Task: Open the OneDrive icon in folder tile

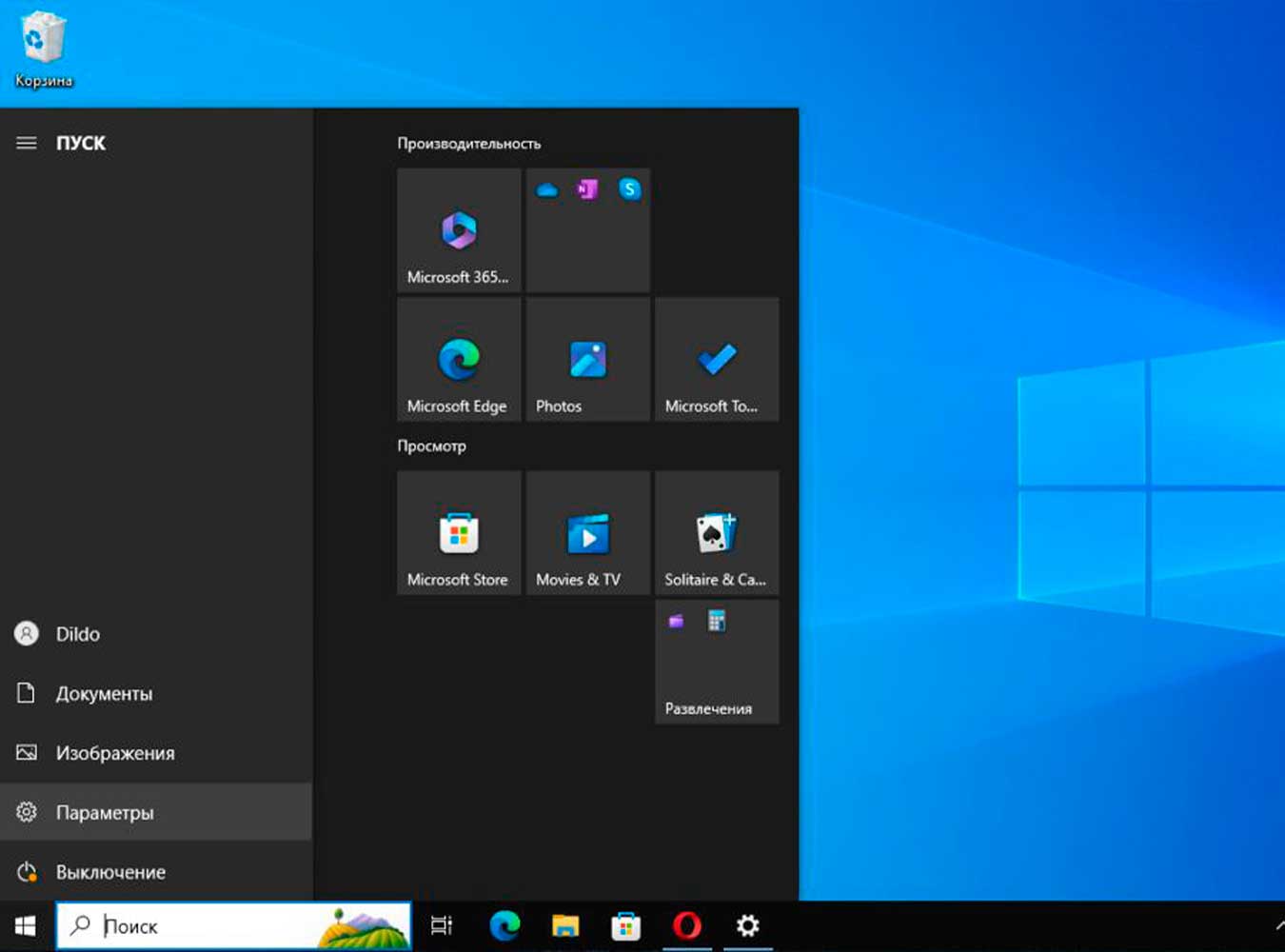Action: (x=547, y=189)
